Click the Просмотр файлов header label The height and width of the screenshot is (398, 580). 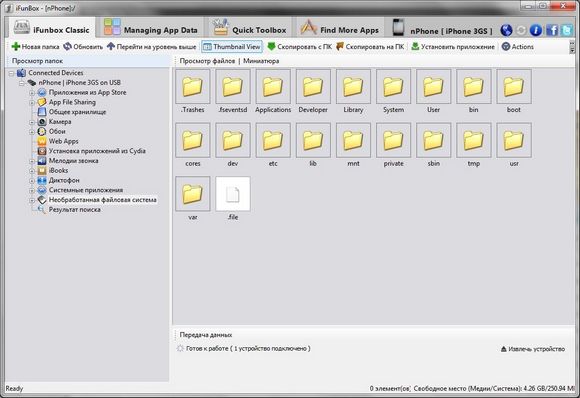(207, 61)
